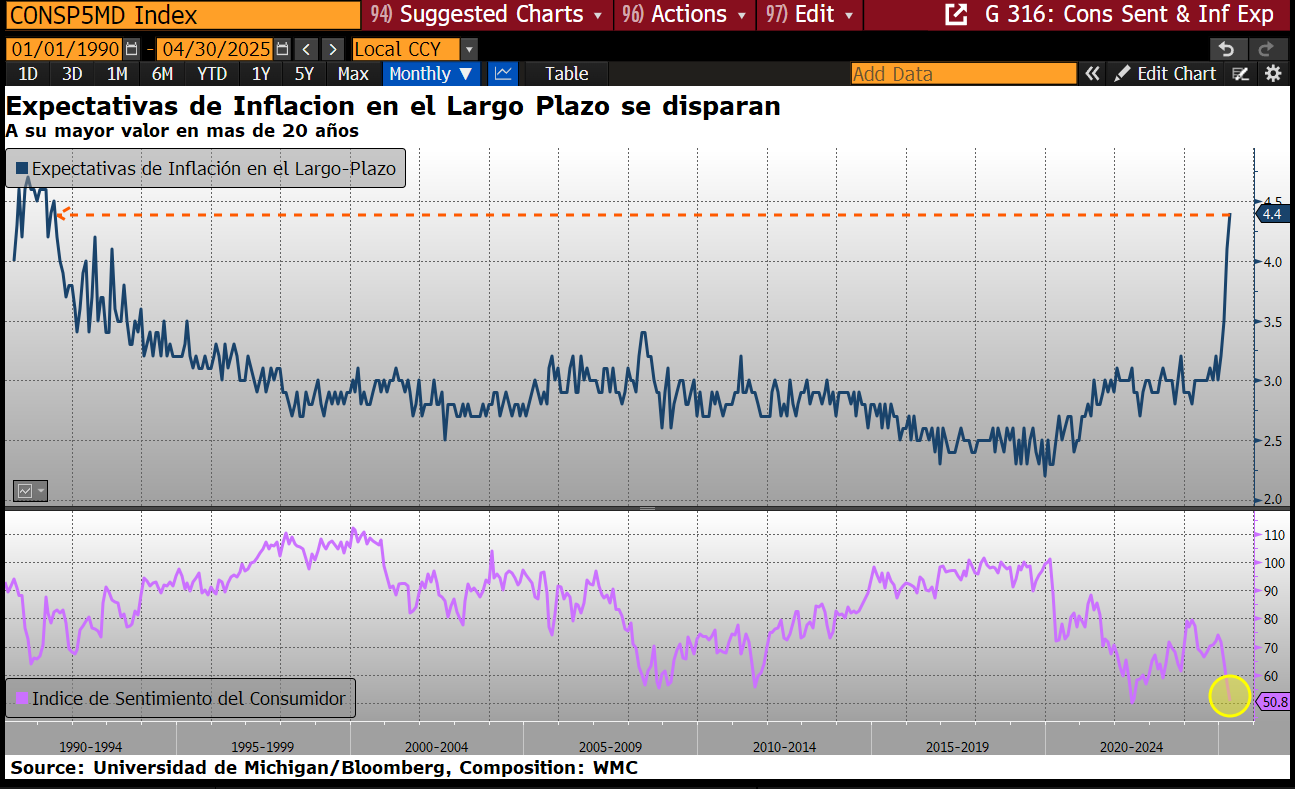Switch to the 1M range
The width and height of the screenshot is (1295, 789).
[x=117, y=73]
